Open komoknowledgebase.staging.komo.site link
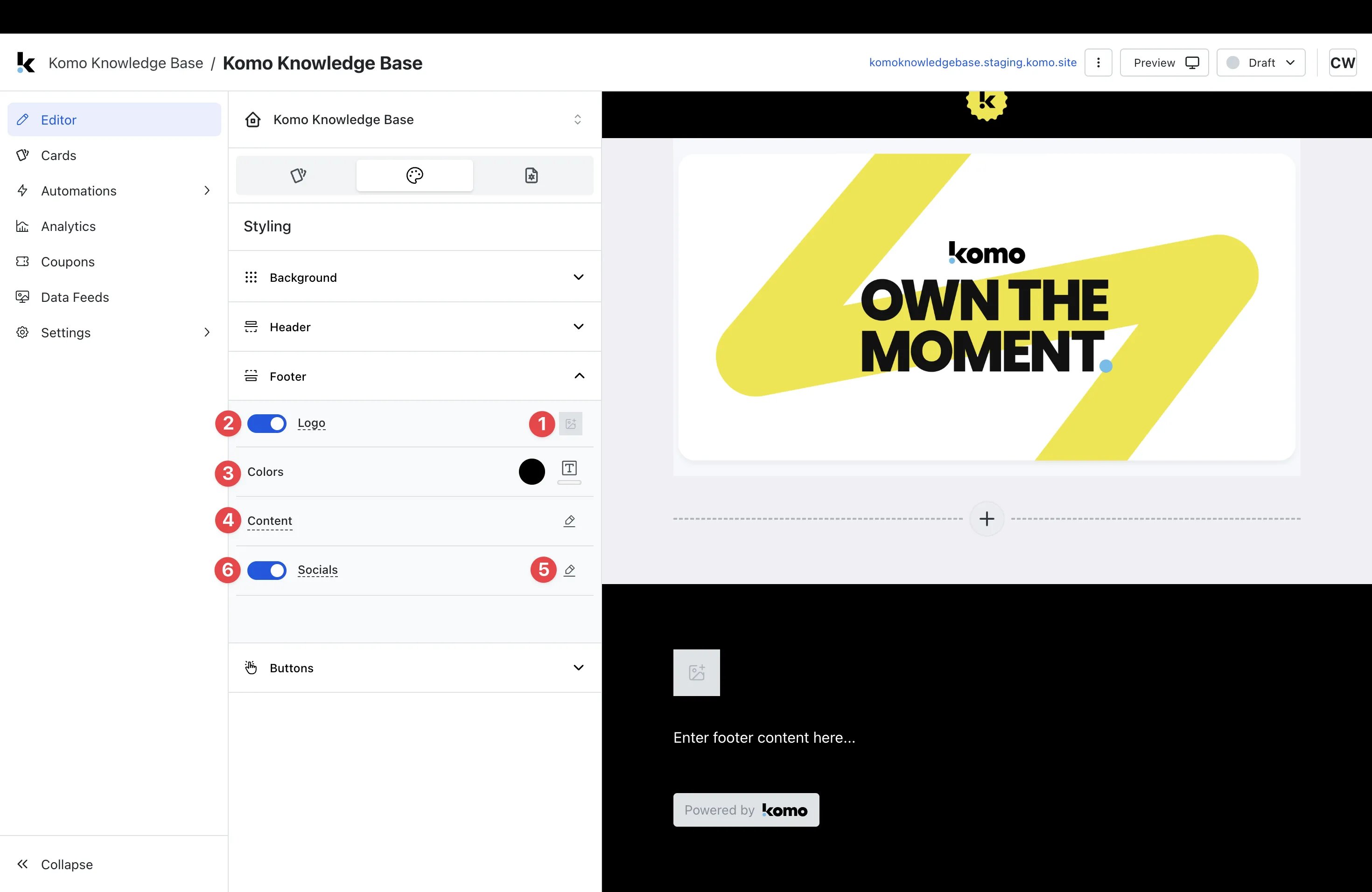Viewport: 1372px width, 892px height. pyautogui.click(x=973, y=62)
